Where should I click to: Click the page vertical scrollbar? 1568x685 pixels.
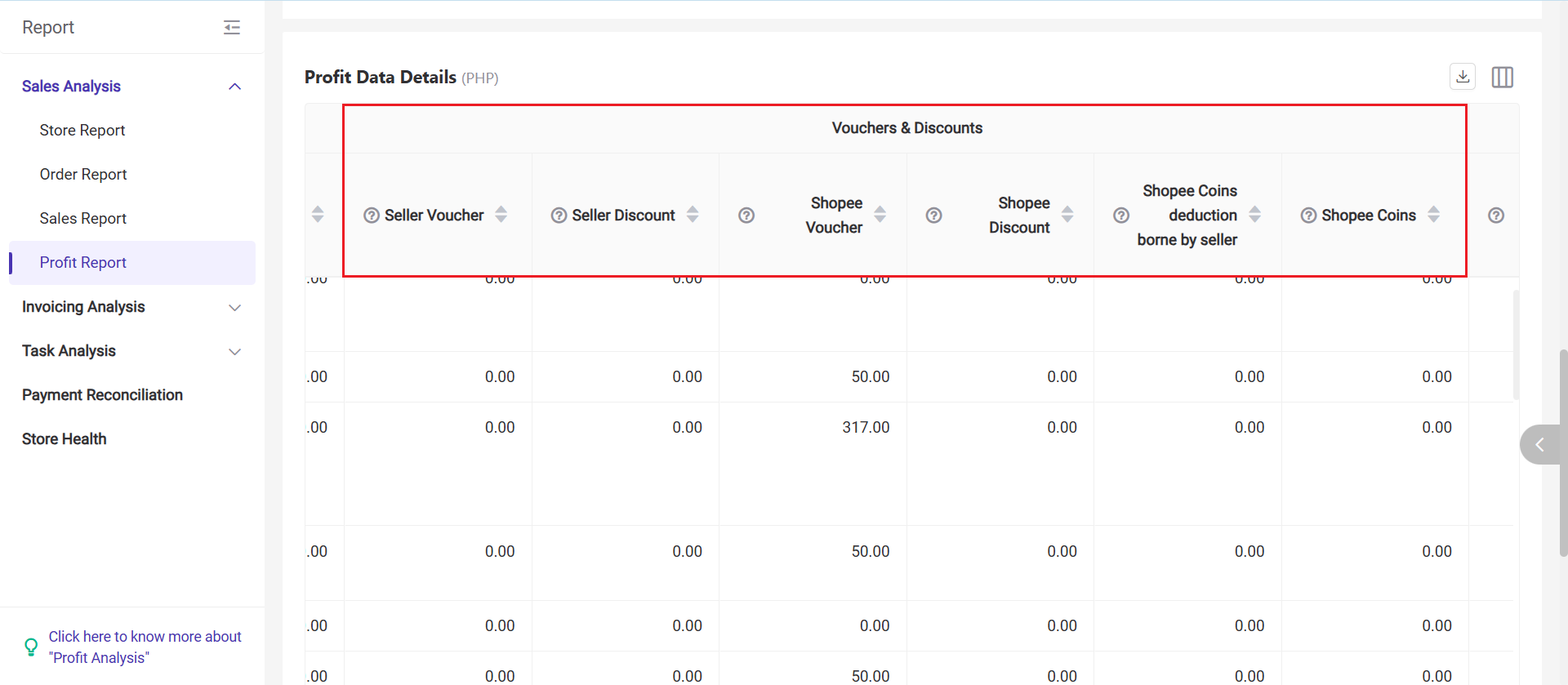coord(1563,453)
